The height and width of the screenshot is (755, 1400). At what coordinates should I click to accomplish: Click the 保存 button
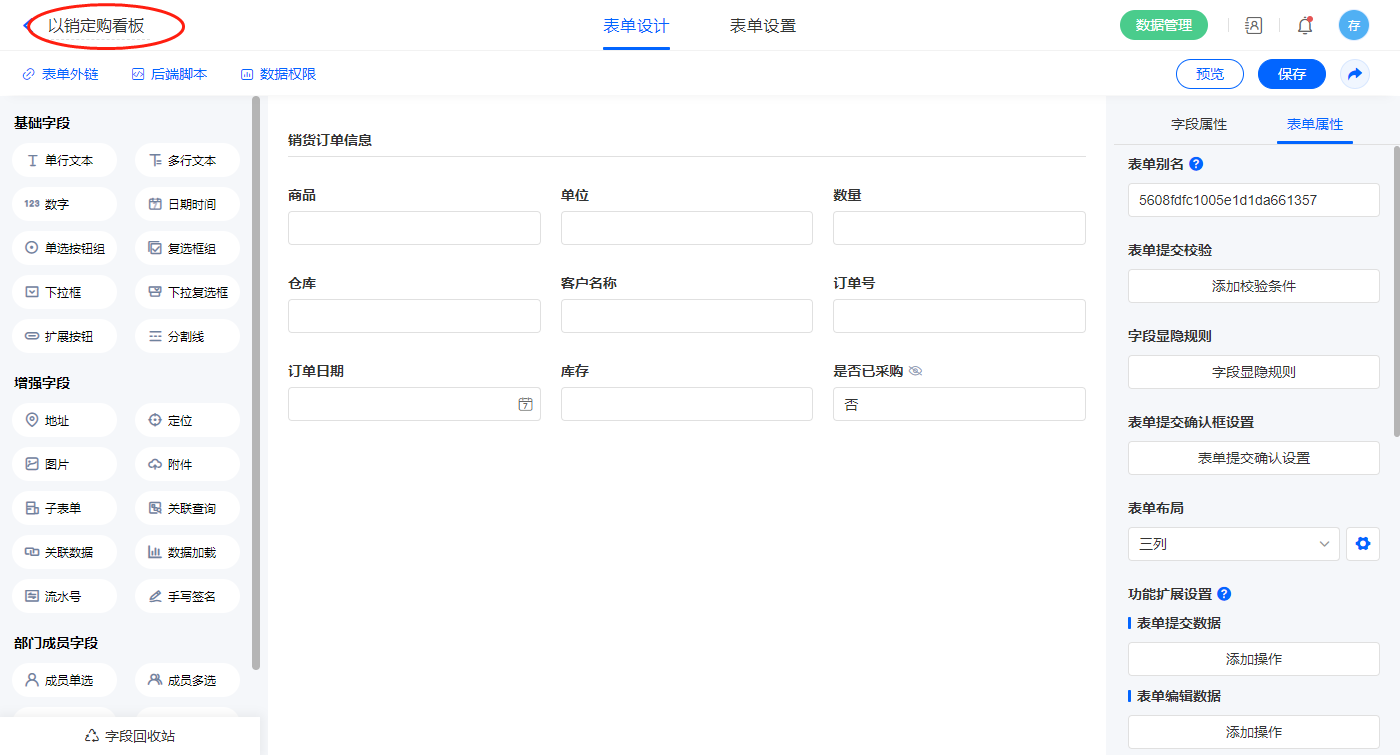1291,74
